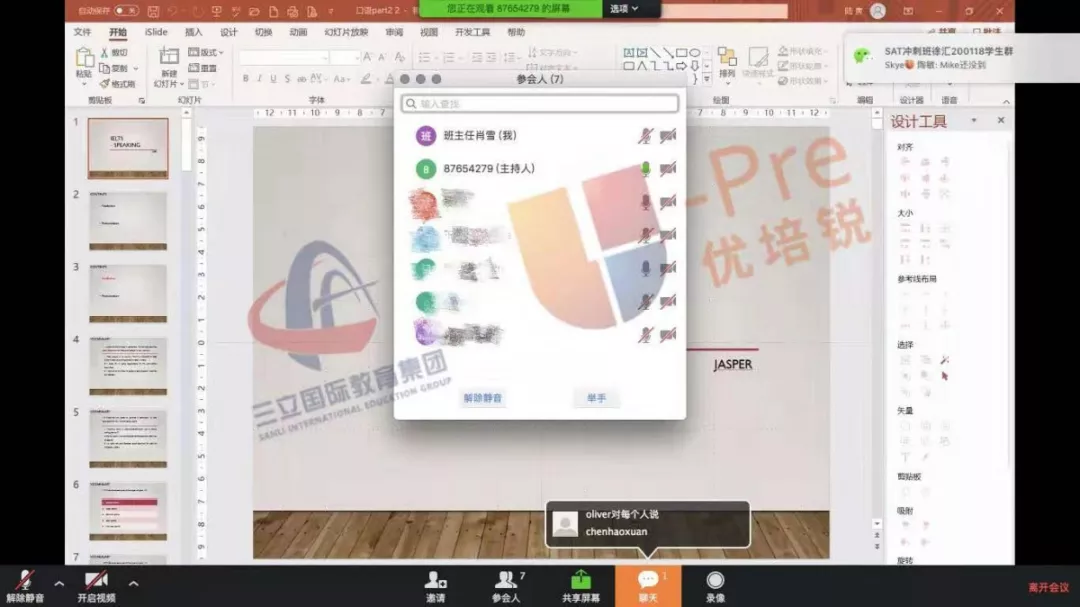Click the 举手 raise hand button
The image size is (1080, 607).
pos(596,398)
